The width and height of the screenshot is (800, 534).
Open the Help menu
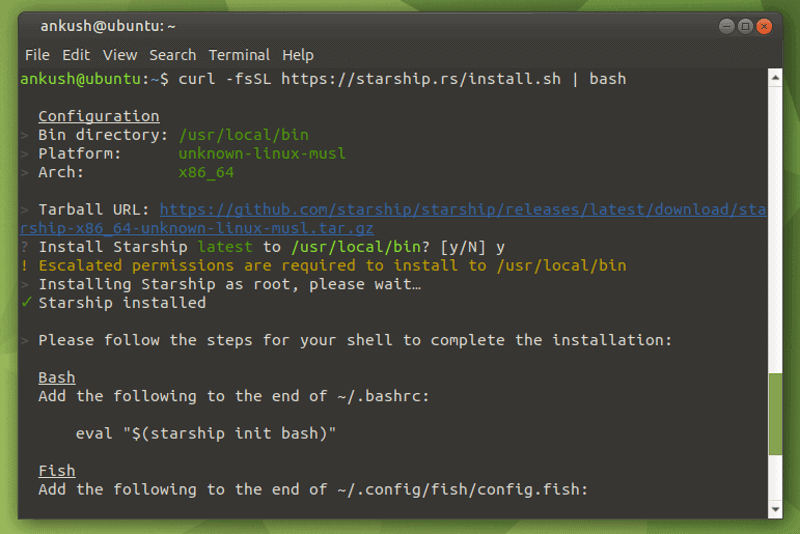298,55
